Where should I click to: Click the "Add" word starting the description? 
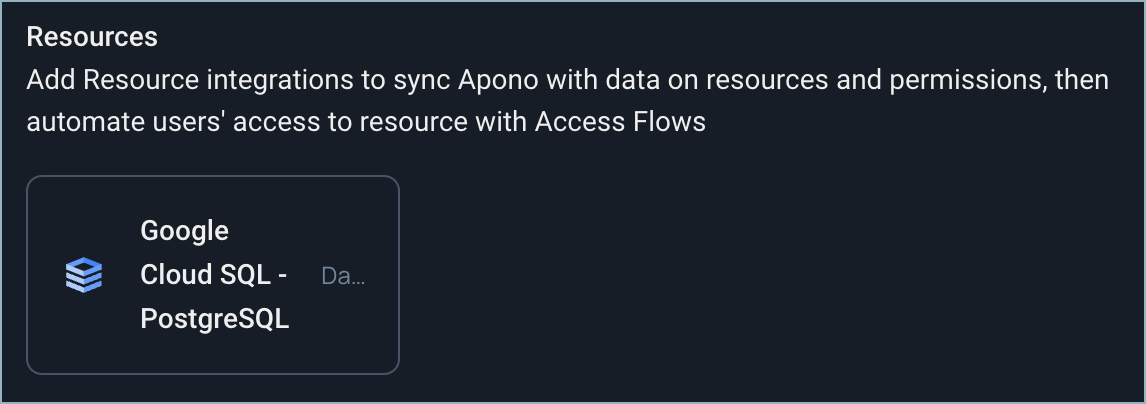48,80
